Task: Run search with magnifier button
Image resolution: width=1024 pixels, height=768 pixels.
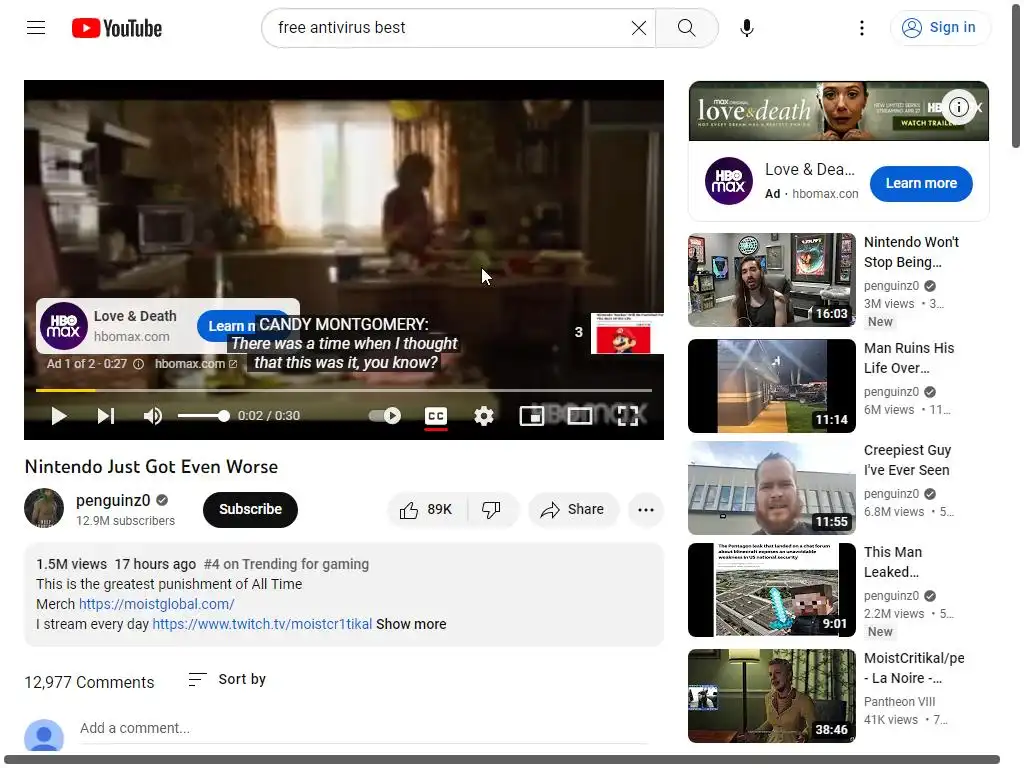Action: point(686,27)
